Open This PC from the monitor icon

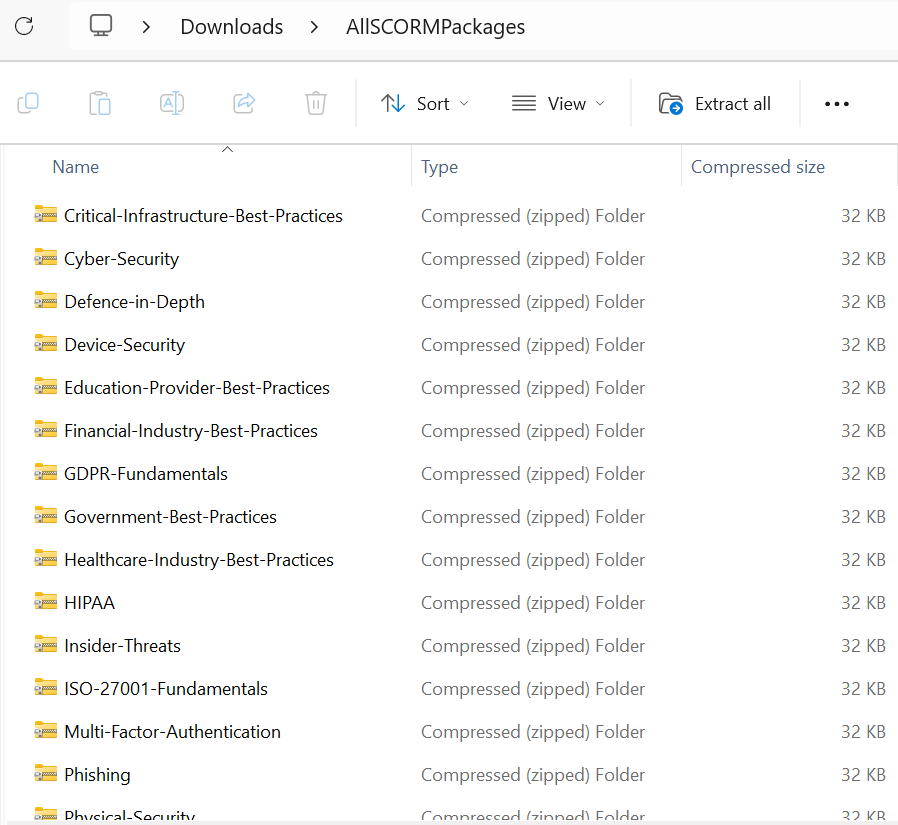tap(101, 26)
